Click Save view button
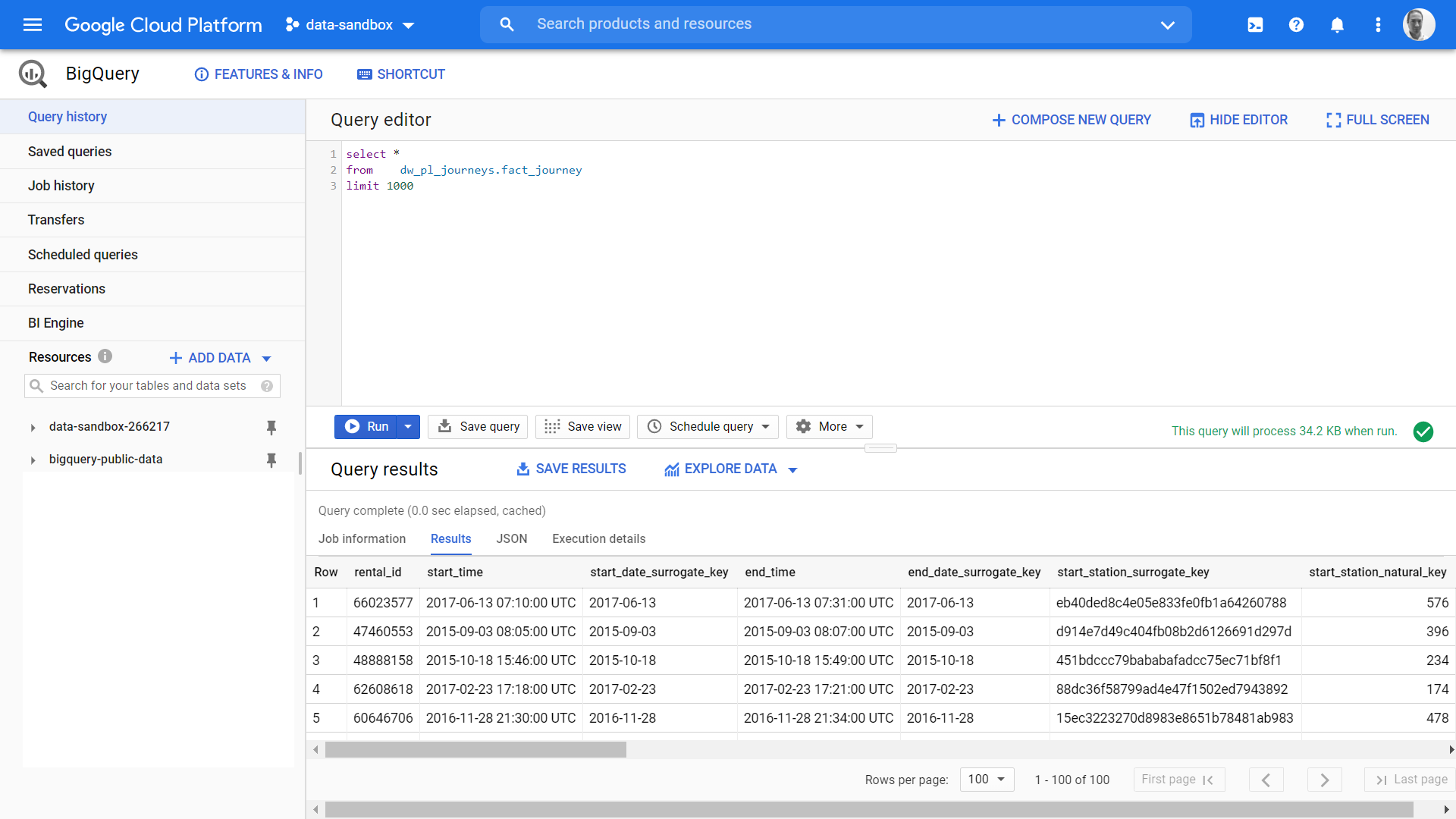The image size is (1456, 819). point(582,426)
